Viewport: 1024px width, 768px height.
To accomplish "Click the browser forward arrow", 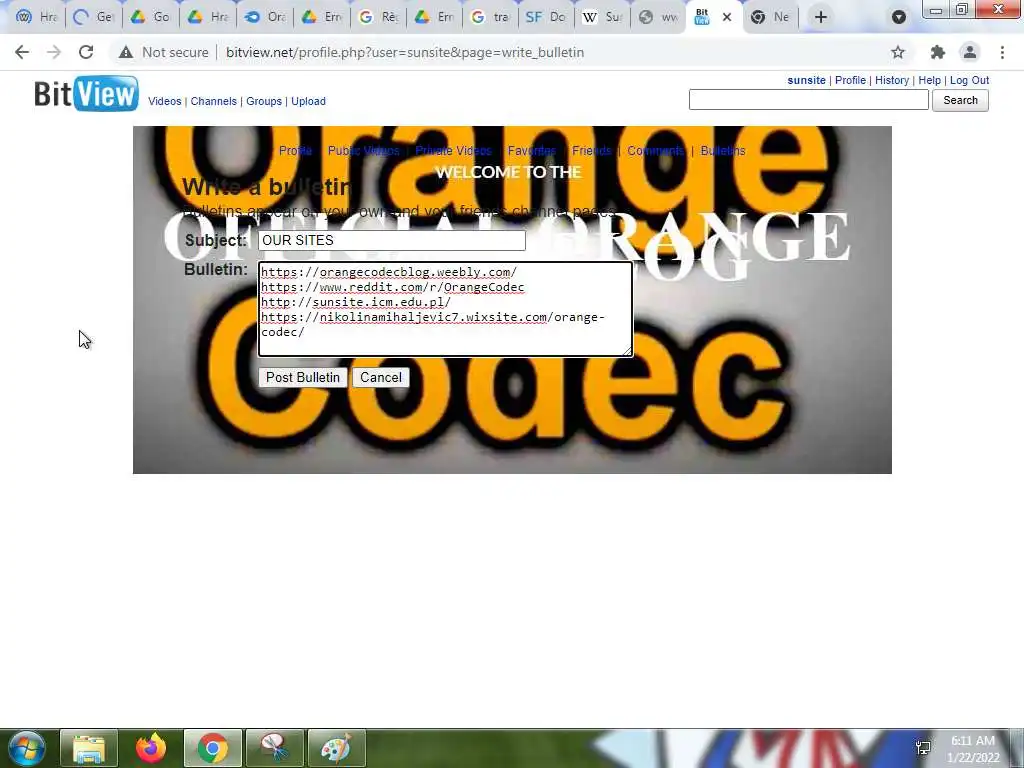I will [54, 52].
